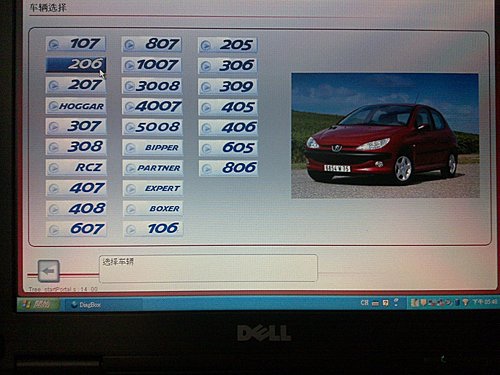
Task: Pick the 207 model button
Action: click(x=76, y=85)
